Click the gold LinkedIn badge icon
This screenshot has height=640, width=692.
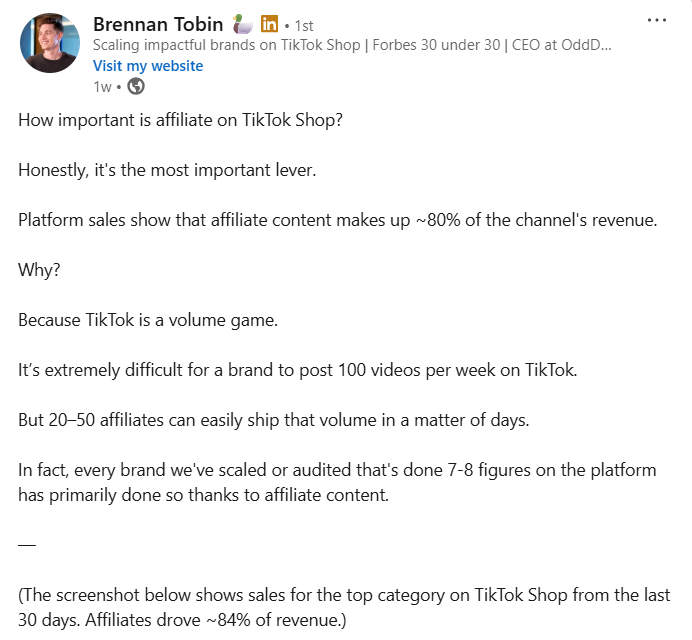point(269,24)
